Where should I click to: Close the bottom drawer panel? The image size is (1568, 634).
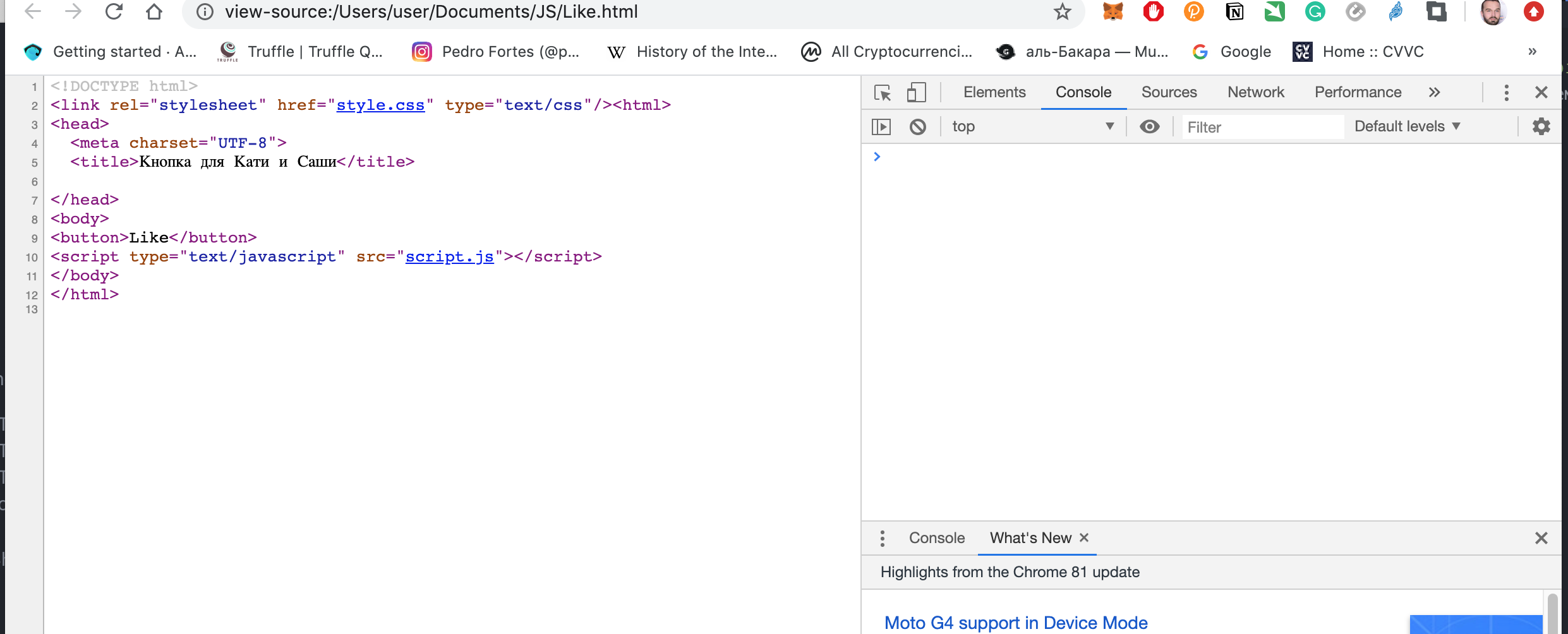pyautogui.click(x=1541, y=538)
